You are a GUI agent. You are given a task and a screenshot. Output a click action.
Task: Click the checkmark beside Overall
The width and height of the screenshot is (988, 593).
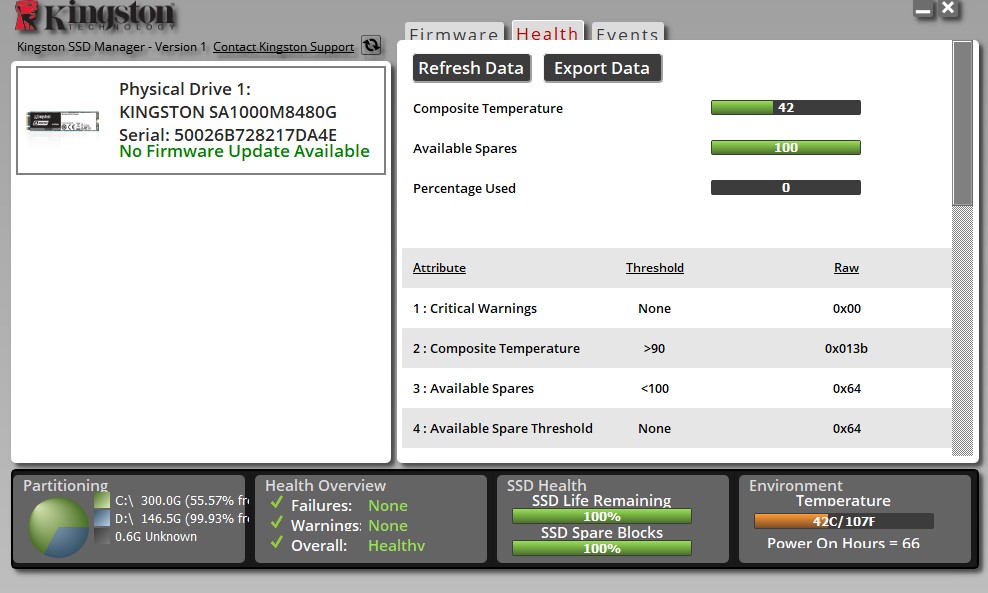276,543
